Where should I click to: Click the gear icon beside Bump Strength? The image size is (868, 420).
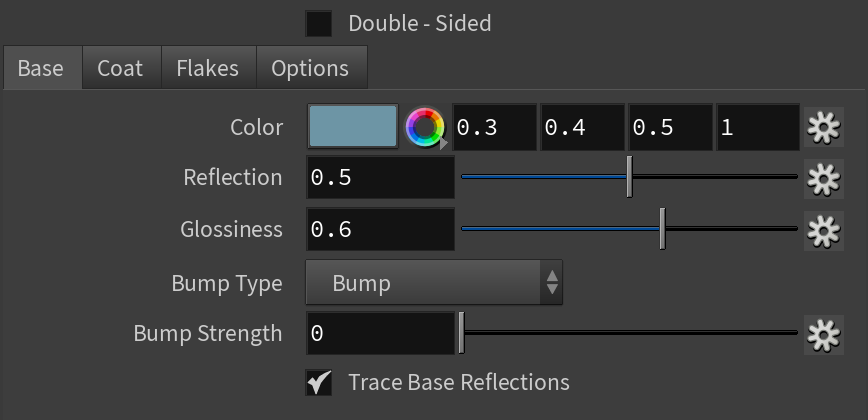coord(824,334)
